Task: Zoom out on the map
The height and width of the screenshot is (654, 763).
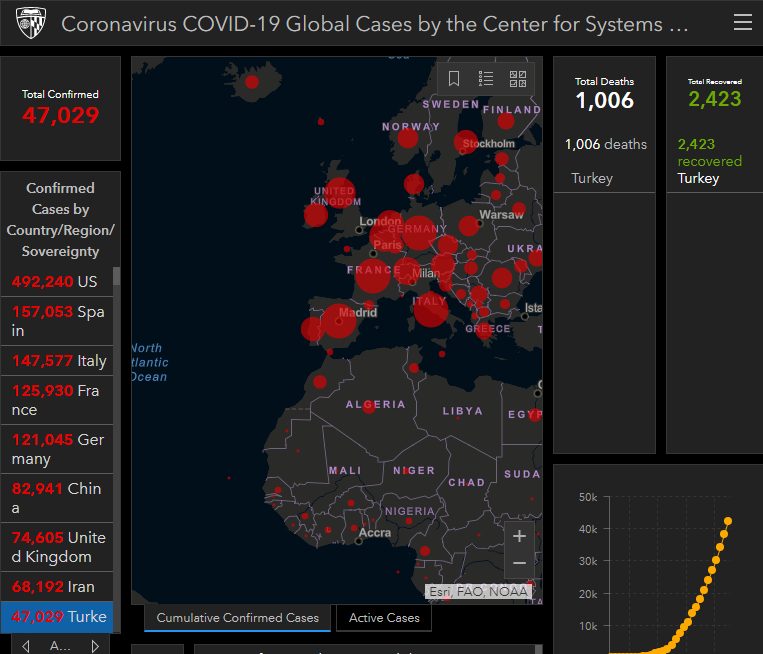Action: pyautogui.click(x=519, y=564)
